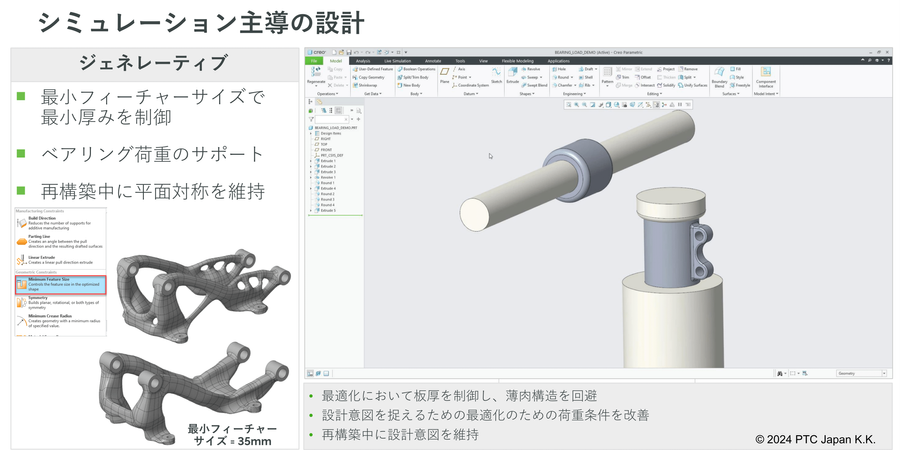Expand the Extrude 1 feature node
The width and height of the screenshot is (900, 450).
pyautogui.click(x=312, y=161)
